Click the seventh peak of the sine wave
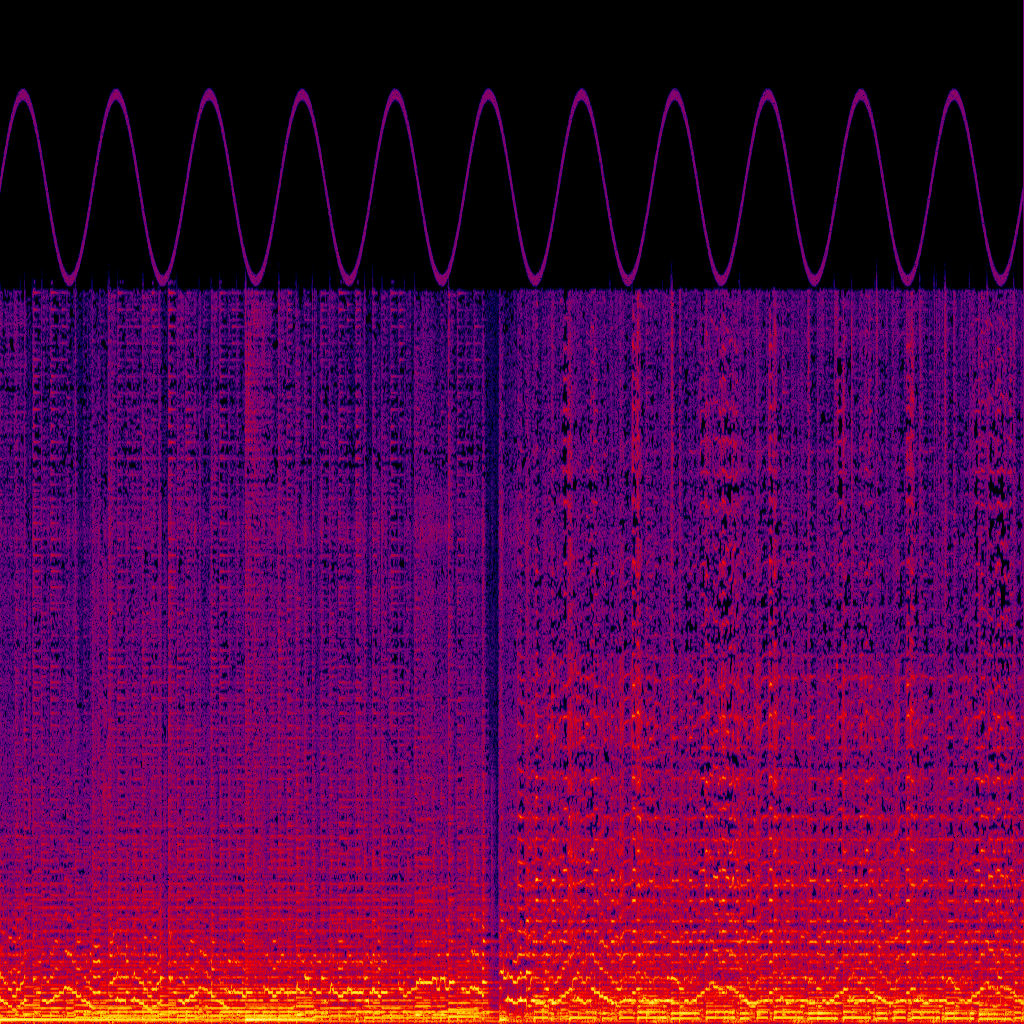 pyautogui.click(x=581, y=95)
